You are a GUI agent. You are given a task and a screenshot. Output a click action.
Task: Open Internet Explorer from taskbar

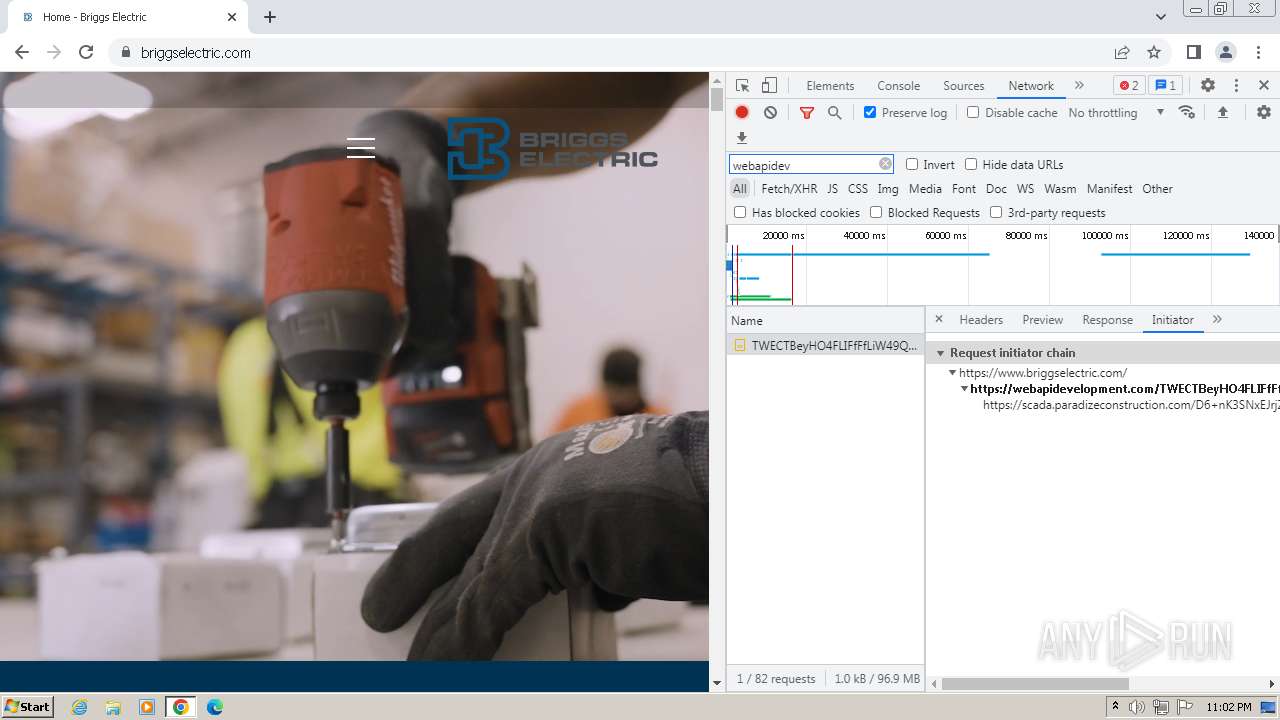79,707
